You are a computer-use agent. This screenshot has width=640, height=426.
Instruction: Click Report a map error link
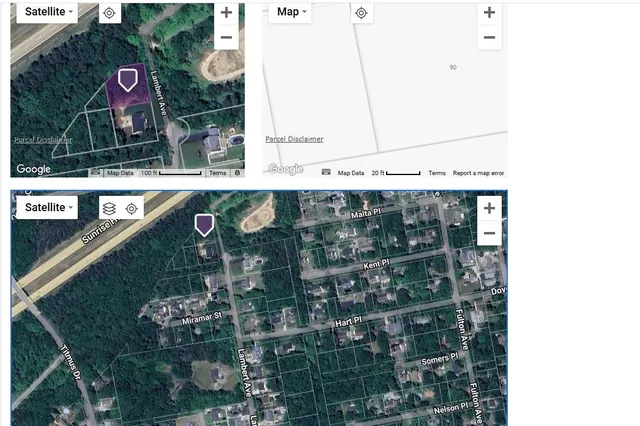tap(478, 173)
